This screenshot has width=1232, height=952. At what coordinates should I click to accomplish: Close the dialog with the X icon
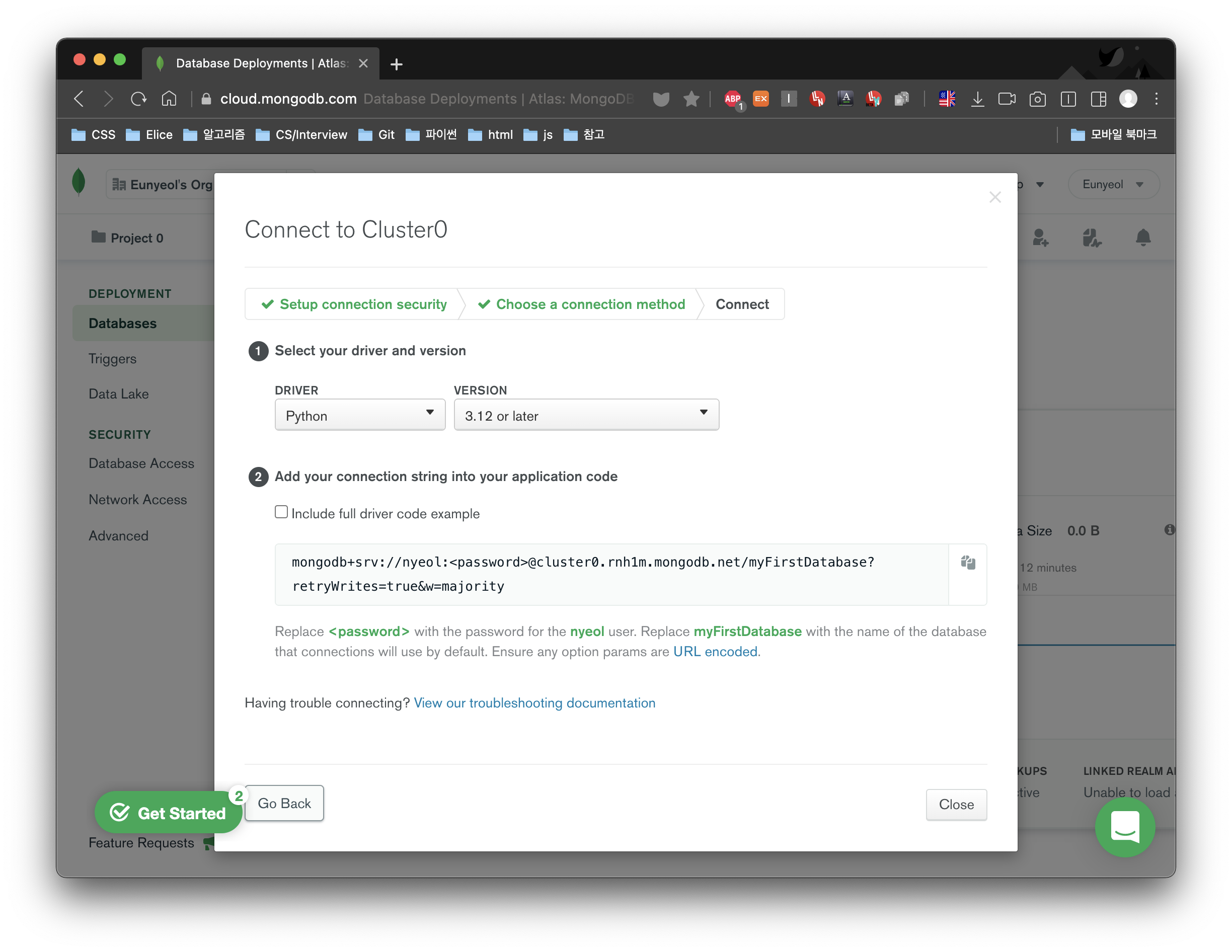(x=994, y=197)
